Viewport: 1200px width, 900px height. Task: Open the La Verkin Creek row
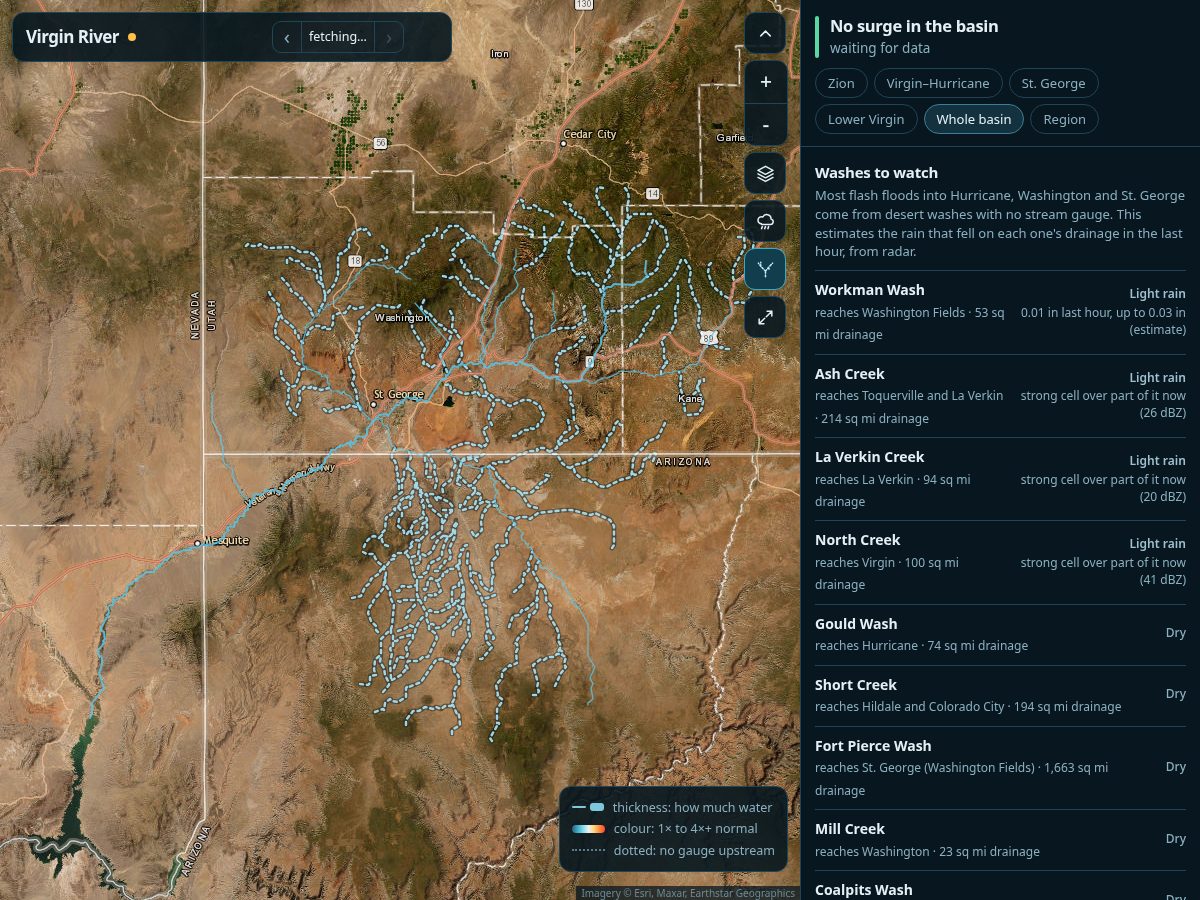[x=1000, y=479]
